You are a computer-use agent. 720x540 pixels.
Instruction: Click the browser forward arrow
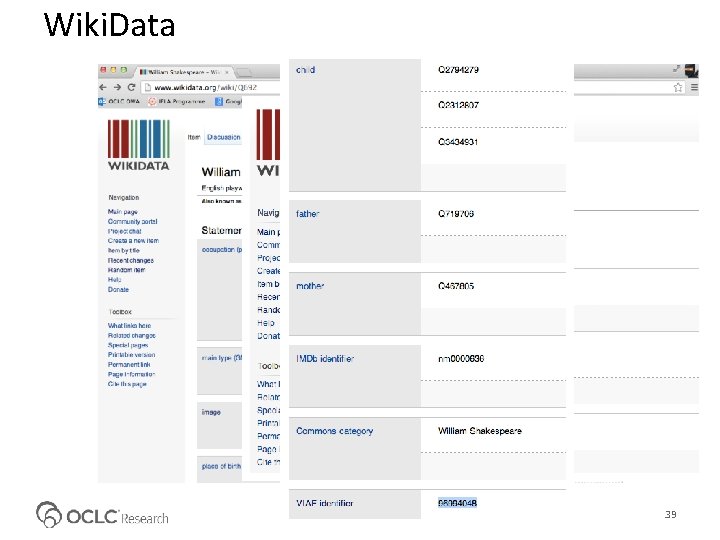pos(117,87)
